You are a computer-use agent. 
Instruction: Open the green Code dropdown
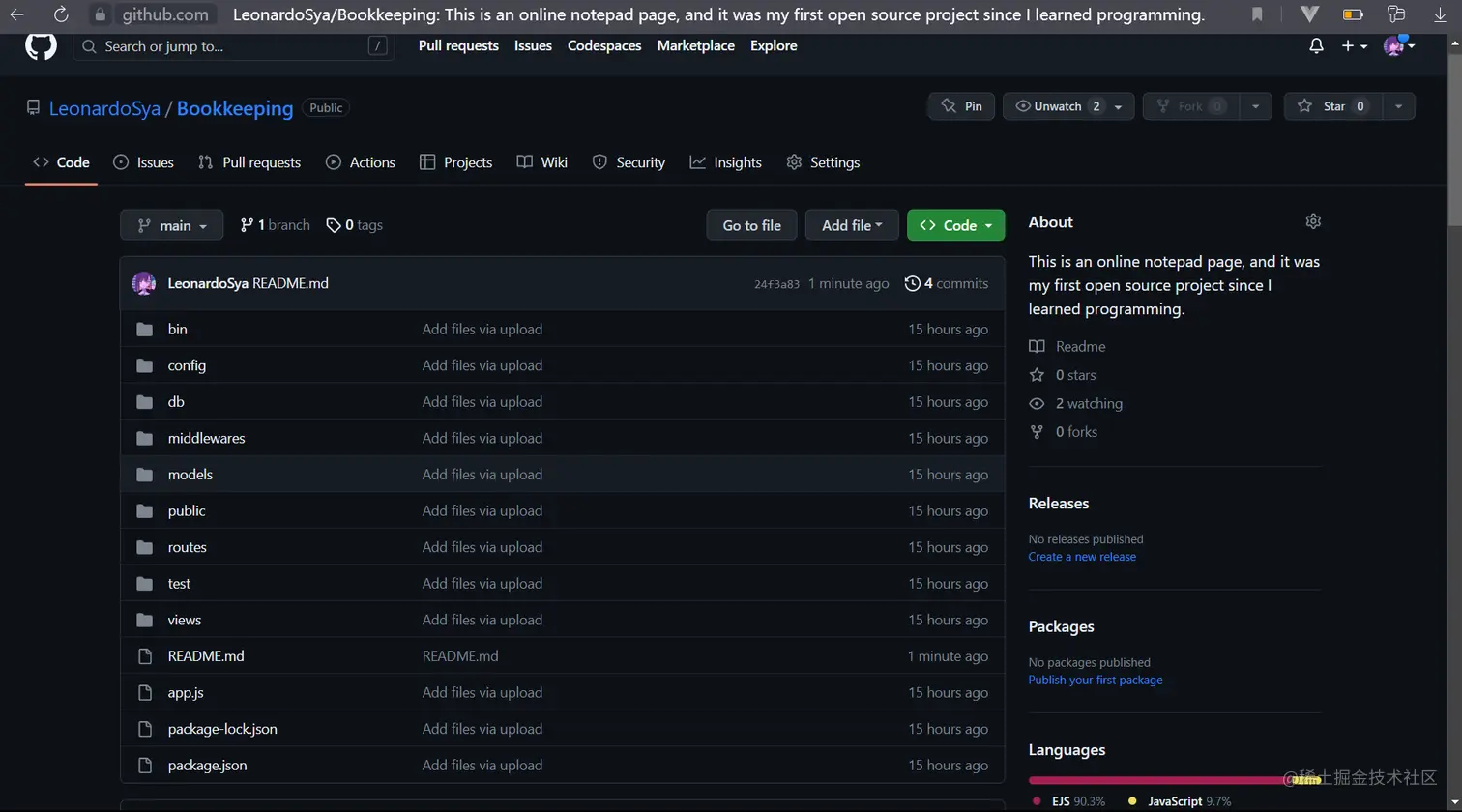pos(956,225)
